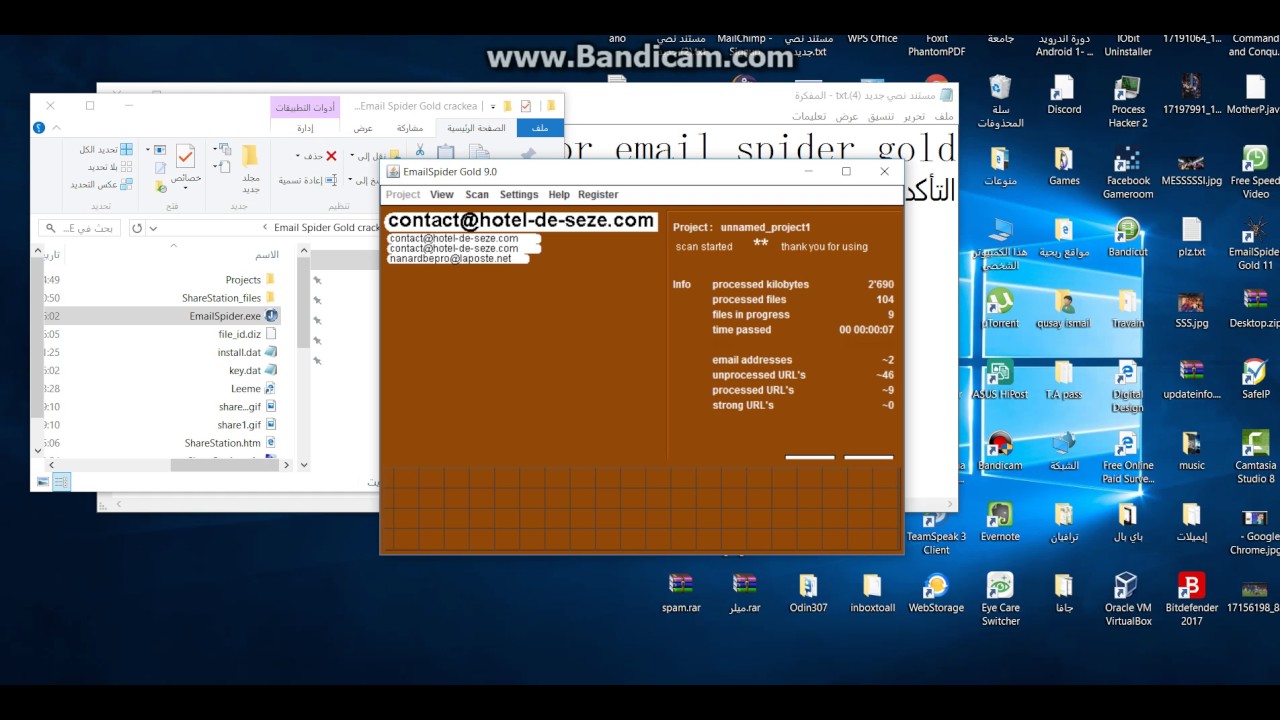Open the SSS.jpg desktop image
1280x720 pixels.
click(1192, 310)
